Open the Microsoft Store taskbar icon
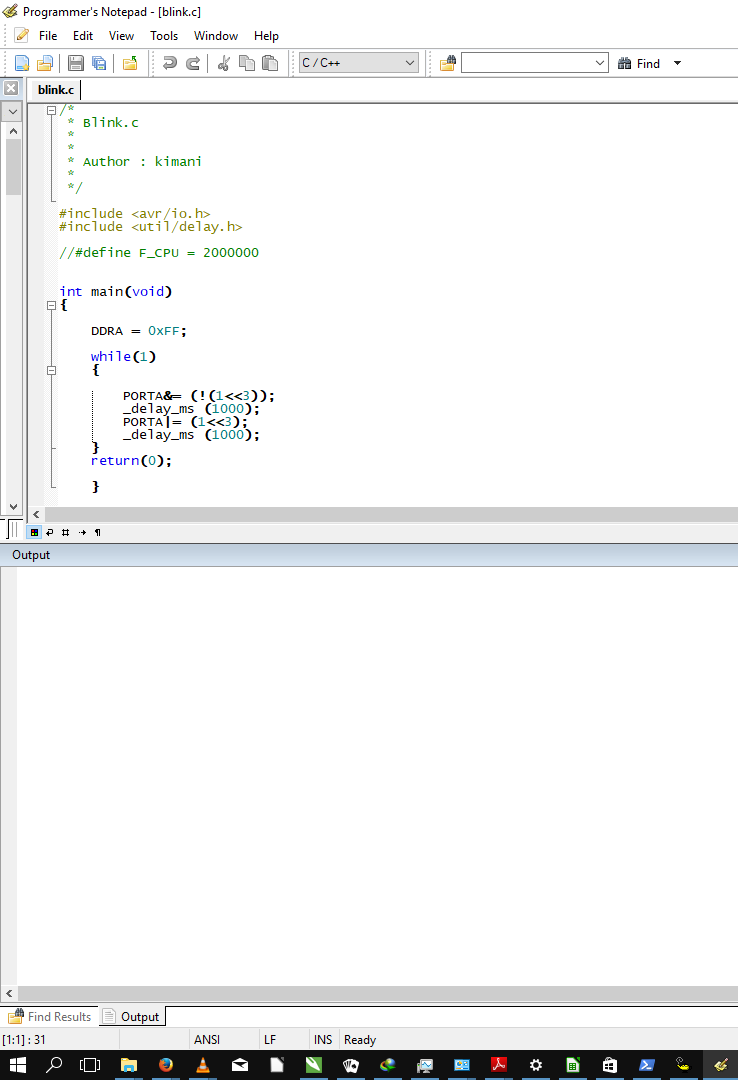This screenshot has height=1080, width=738. point(610,1065)
